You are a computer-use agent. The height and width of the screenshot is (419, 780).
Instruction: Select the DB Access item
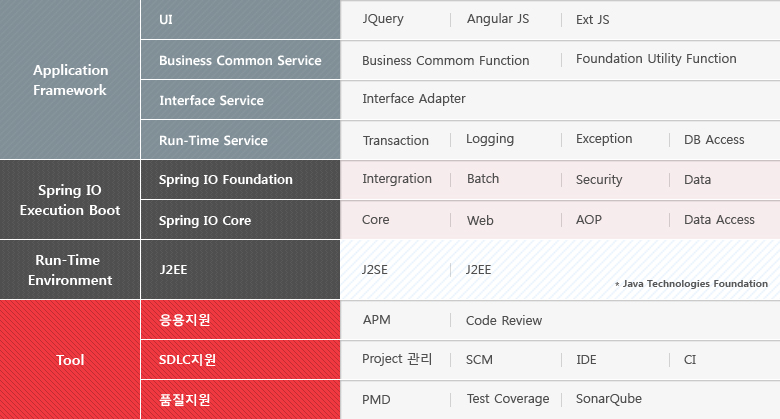pos(714,140)
